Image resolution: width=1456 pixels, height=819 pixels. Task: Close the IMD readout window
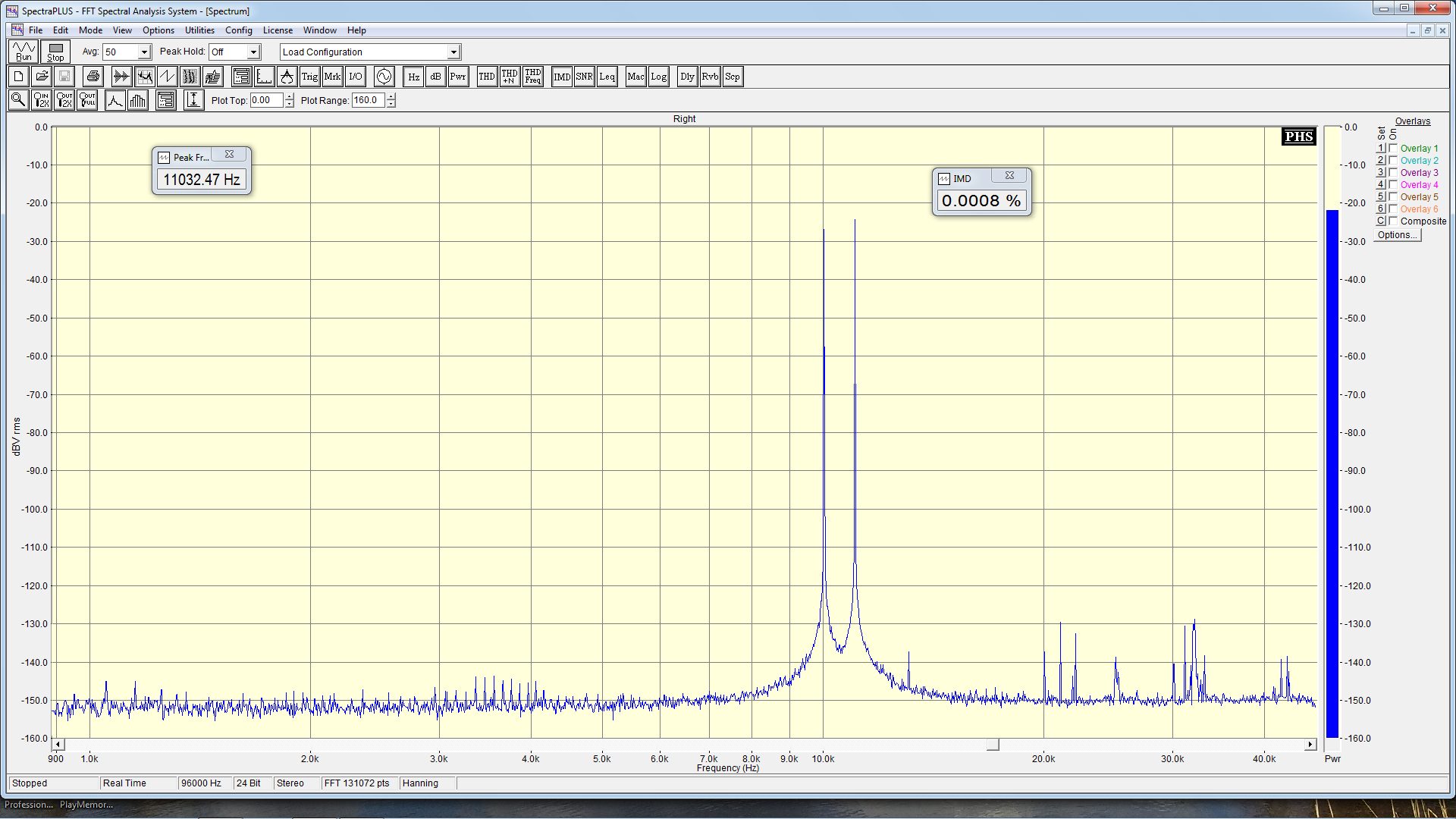1009,175
